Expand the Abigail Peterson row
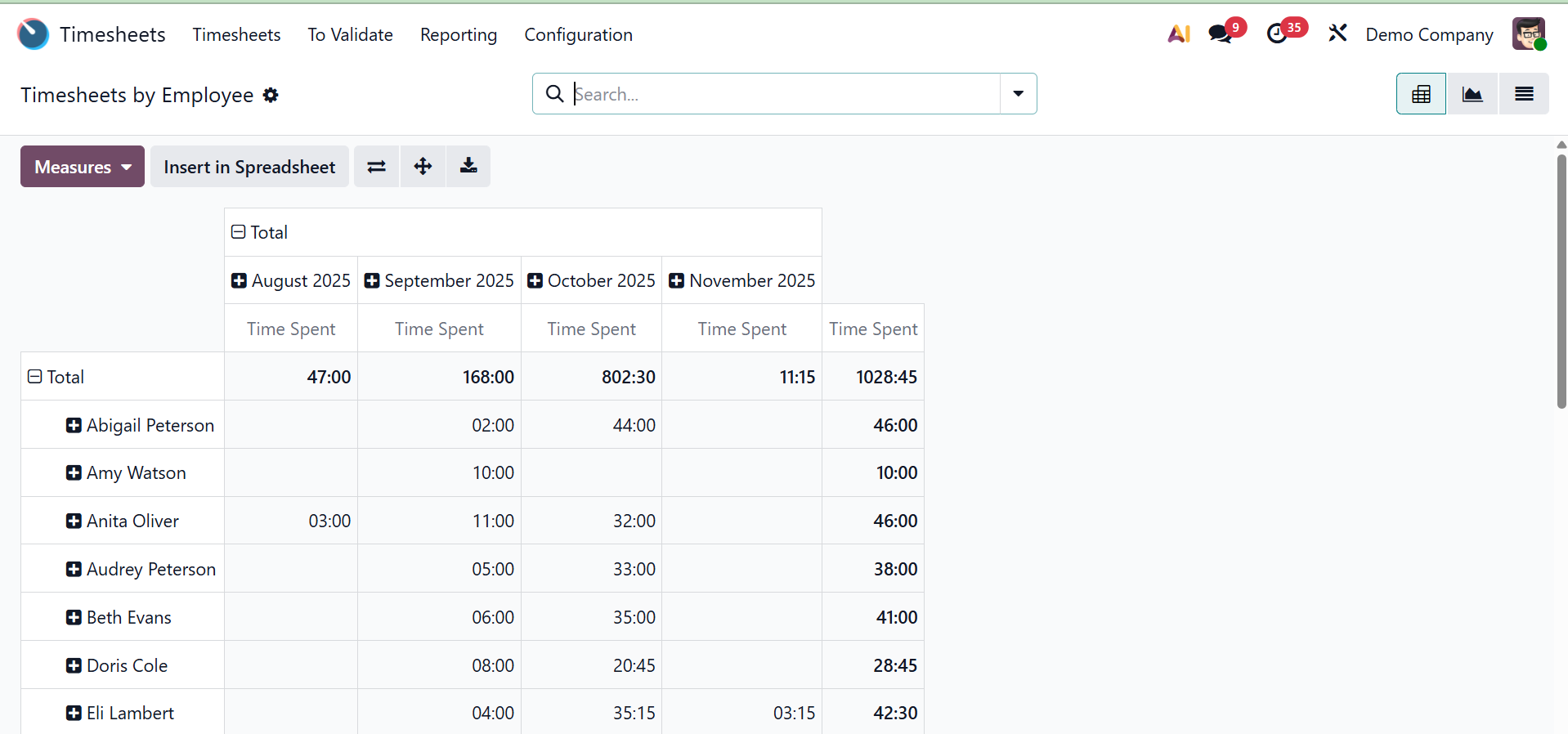The height and width of the screenshot is (734, 1568). (x=74, y=425)
